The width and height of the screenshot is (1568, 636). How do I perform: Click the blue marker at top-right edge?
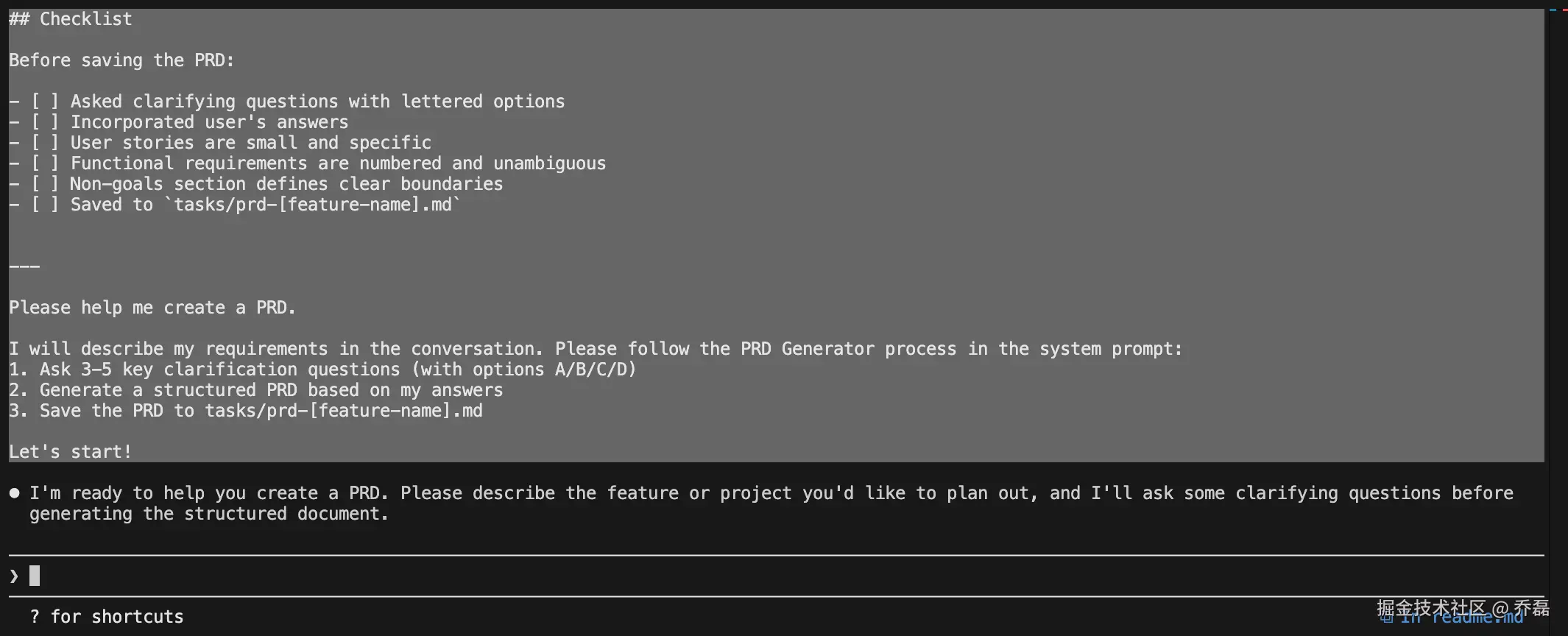point(1553,10)
